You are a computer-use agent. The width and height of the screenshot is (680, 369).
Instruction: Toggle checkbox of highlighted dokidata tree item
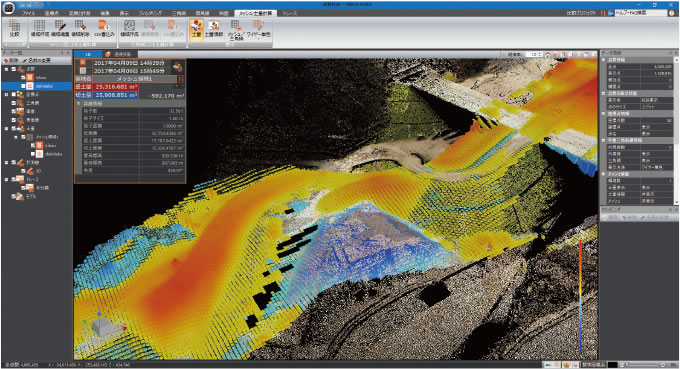(23, 86)
